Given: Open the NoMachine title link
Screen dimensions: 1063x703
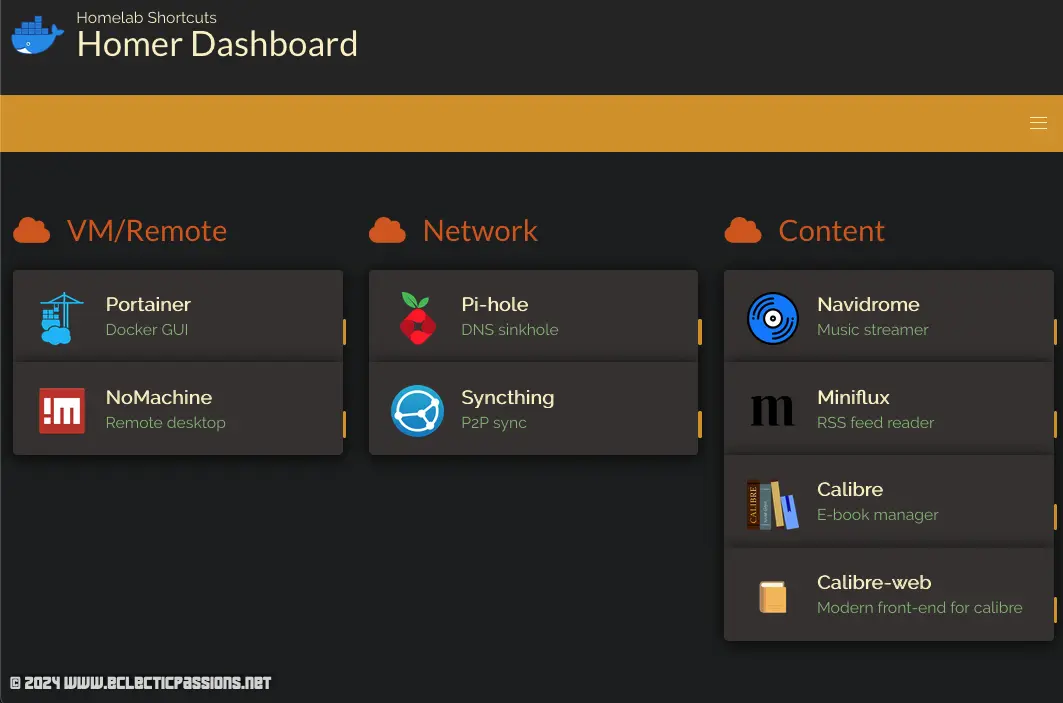Looking at the screenshot, I should 159,397.
